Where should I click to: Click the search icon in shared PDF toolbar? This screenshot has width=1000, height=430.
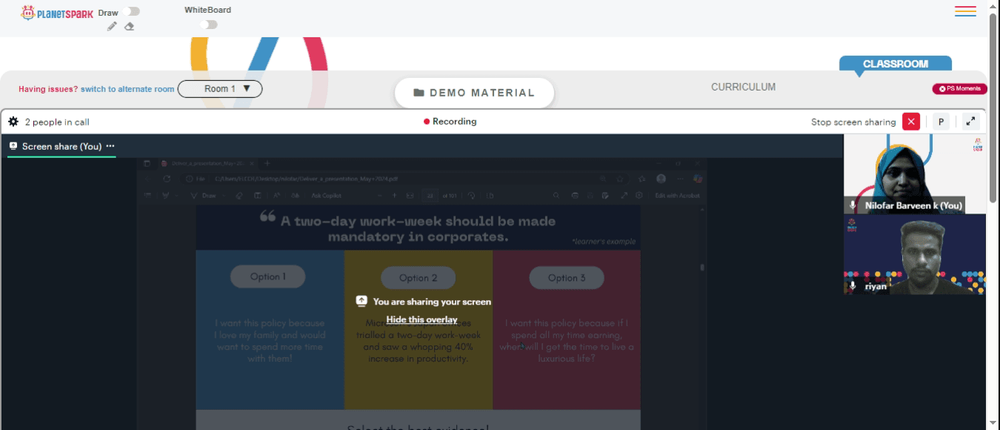tap(556, 195)
